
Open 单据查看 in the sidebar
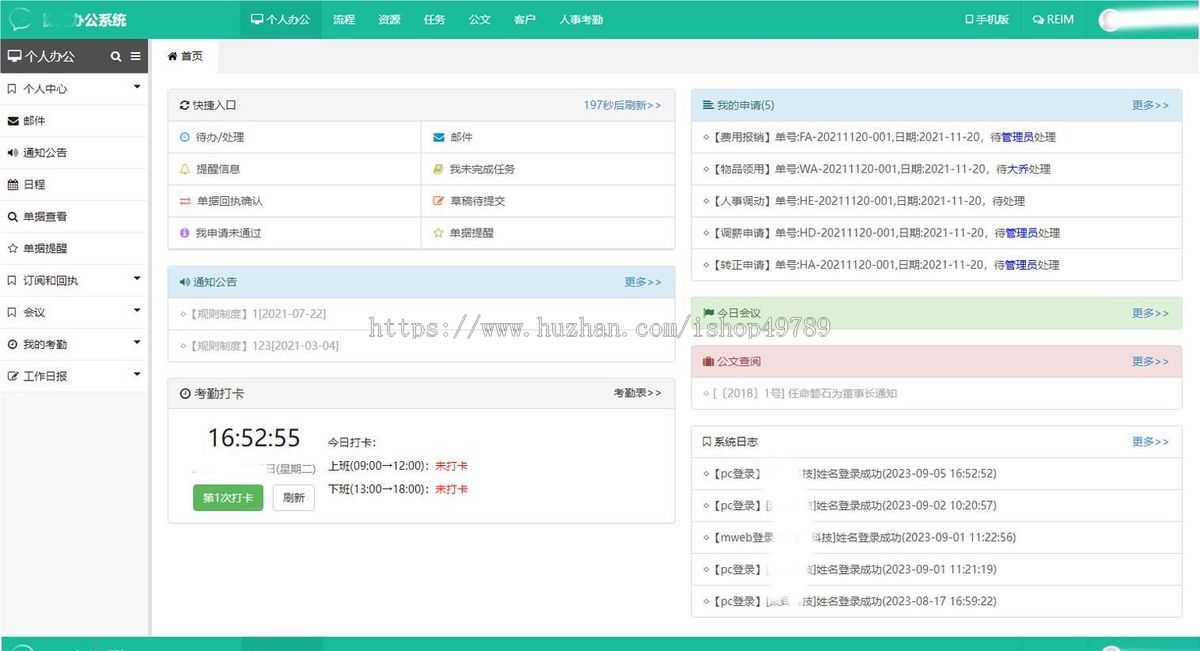75,217
